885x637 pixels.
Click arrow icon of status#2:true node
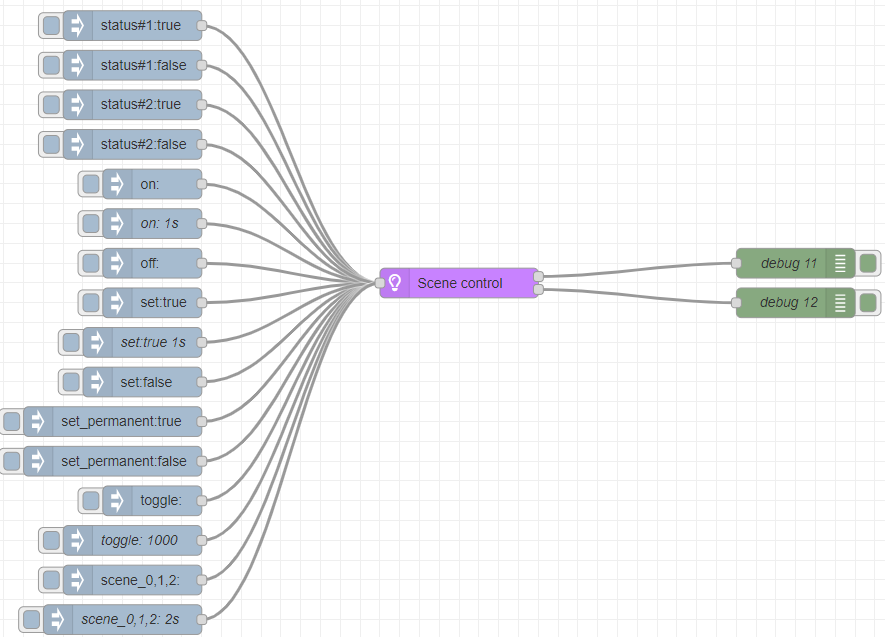coord(77,104)
